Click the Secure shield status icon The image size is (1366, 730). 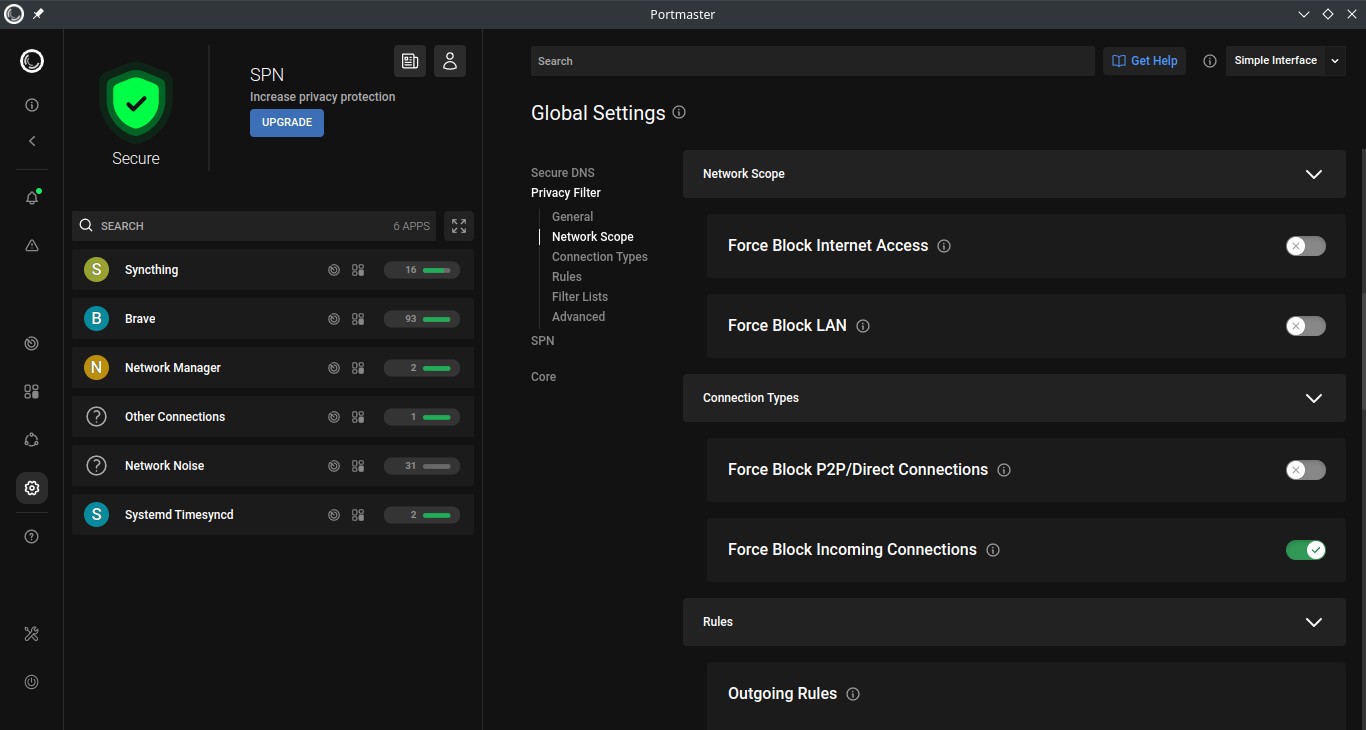coord(136,102)
